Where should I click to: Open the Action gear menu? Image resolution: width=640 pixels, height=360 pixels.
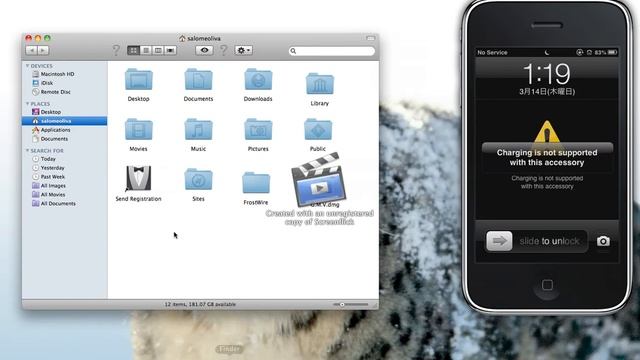click(x=244, y=50)
